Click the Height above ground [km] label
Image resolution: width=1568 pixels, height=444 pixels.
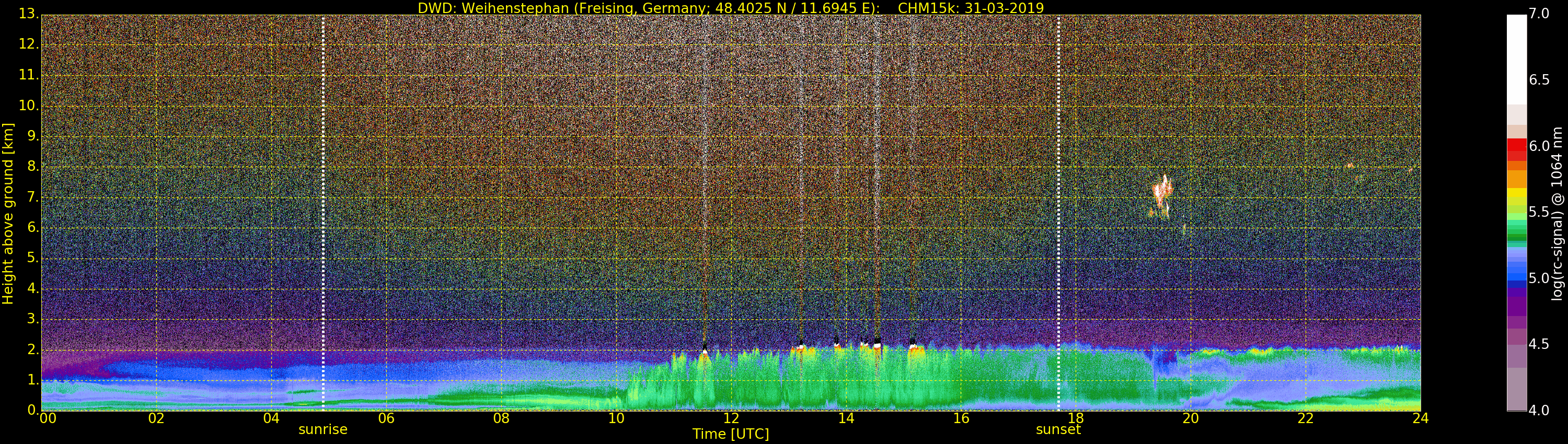(x=8, y=213)
